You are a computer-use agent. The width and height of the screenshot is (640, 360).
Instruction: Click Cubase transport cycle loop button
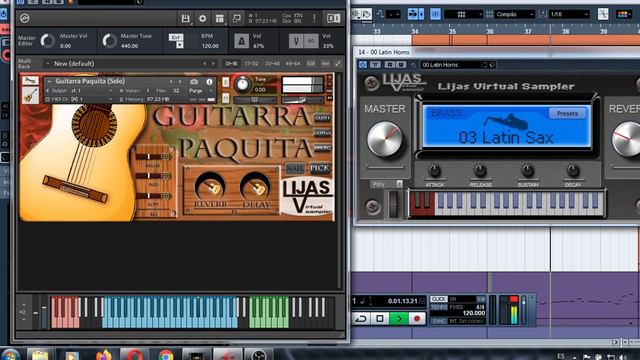361,318
